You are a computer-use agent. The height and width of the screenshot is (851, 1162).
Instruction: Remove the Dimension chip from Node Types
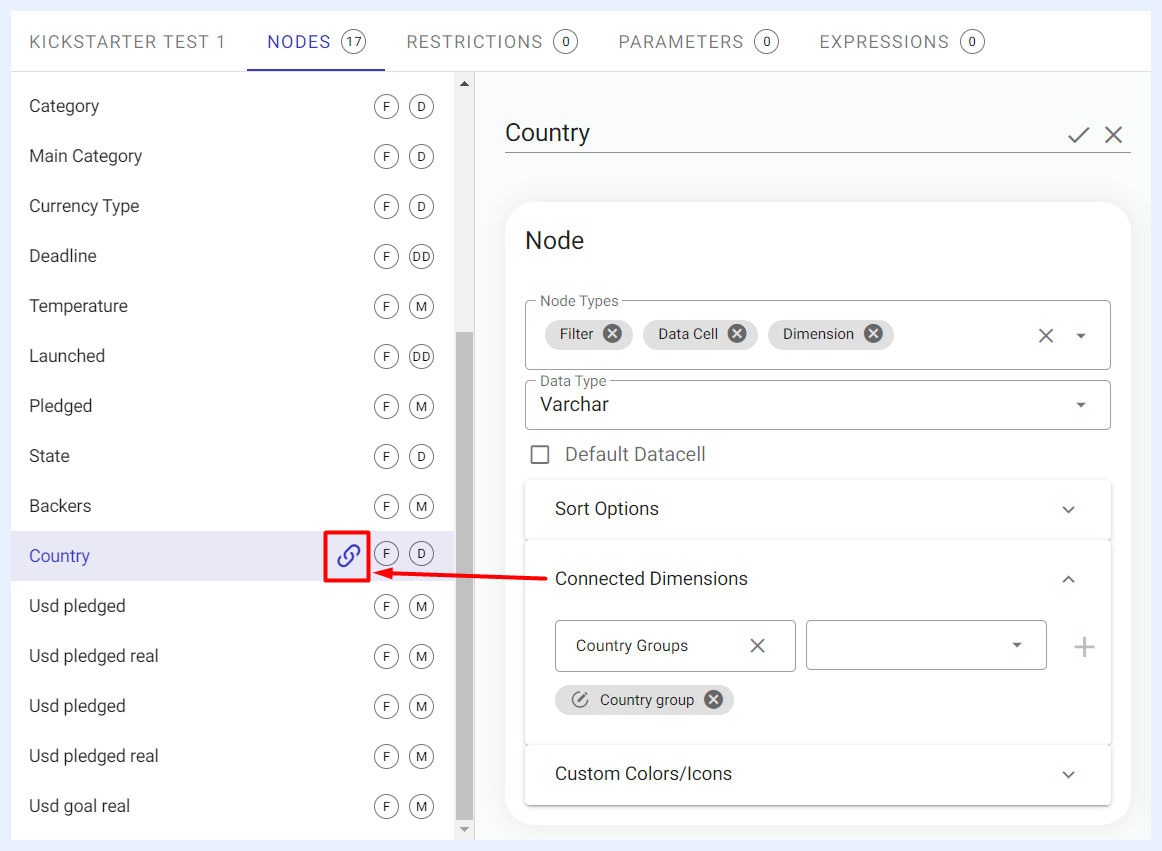(x=874, y=334)
